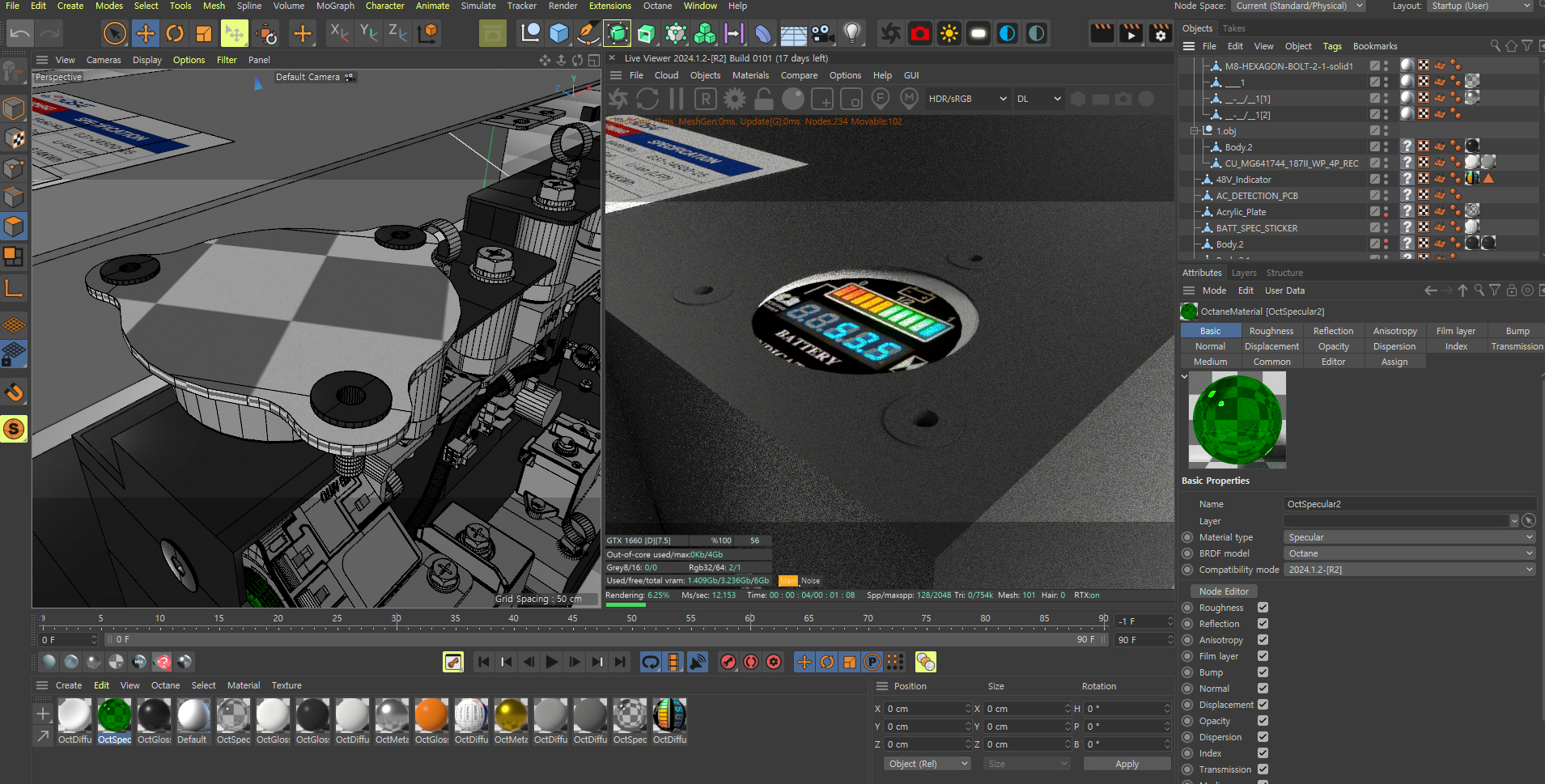The width and height of the screenshot is (1545, 784).
Task: Collapse the 1.obj tree node
Action: tap(1194, 131)
